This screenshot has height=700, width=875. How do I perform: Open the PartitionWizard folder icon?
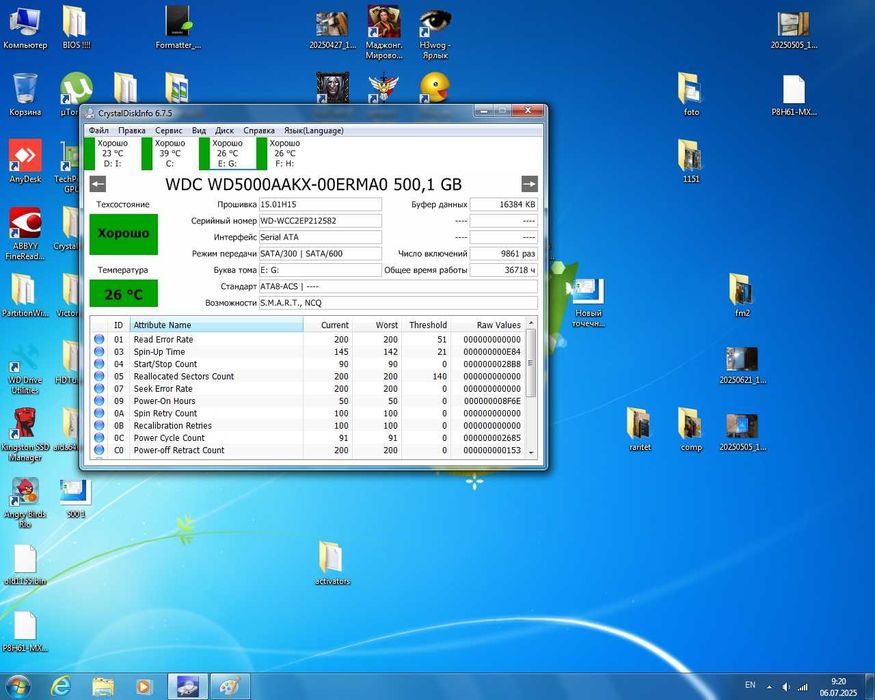(x=25, y=296)
